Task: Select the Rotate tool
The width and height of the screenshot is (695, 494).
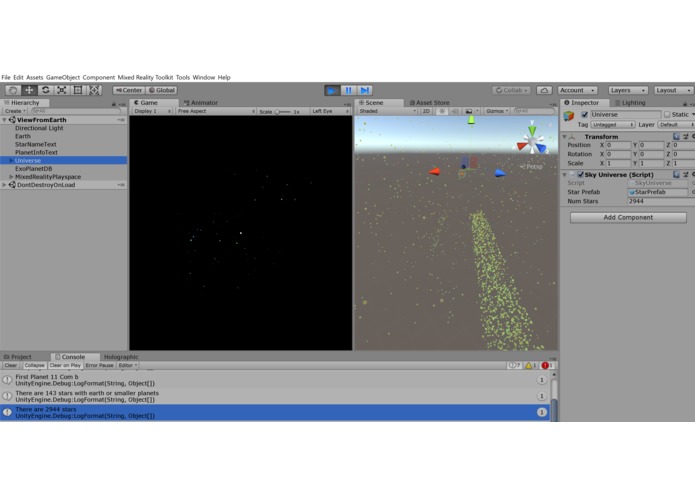Action: (46, 90)
